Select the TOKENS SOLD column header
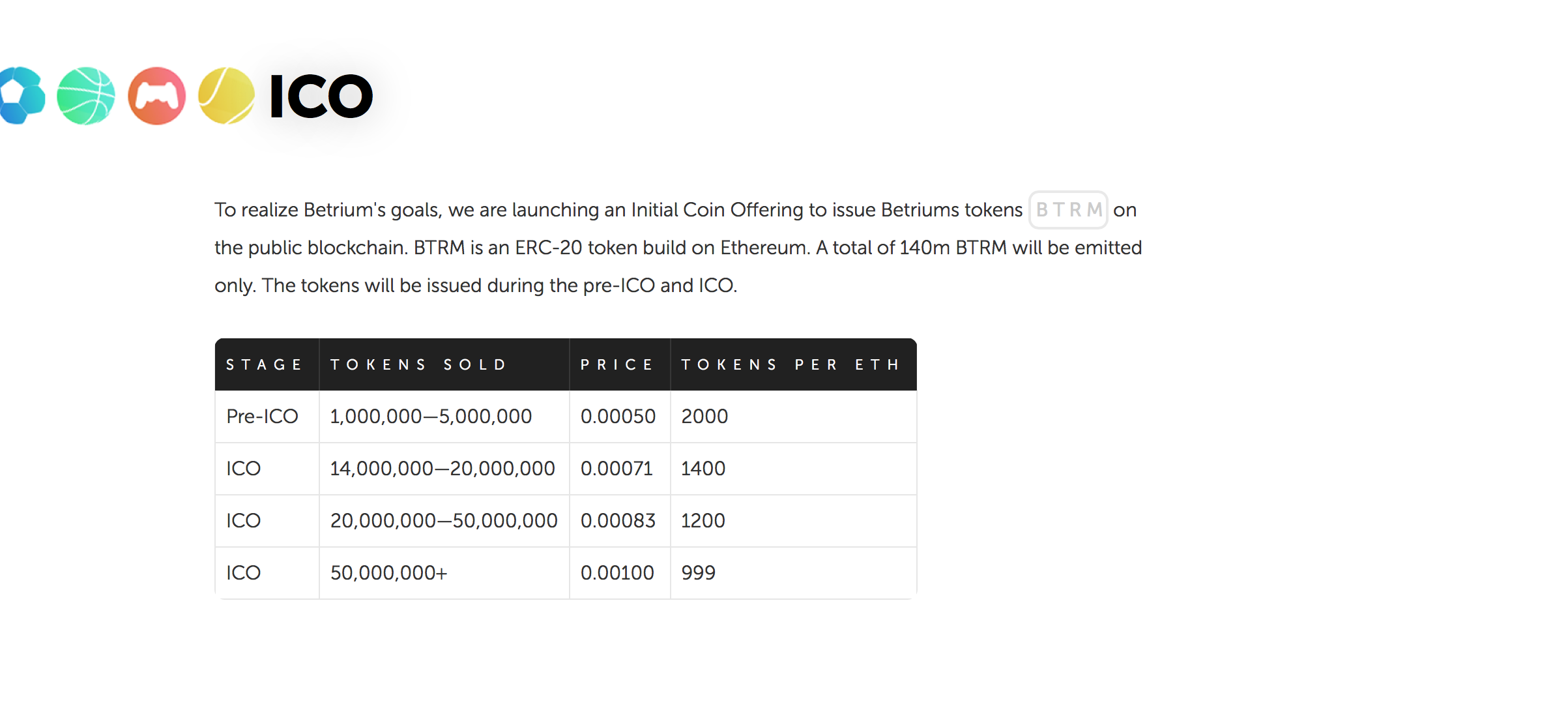This screenshot has width=1568, height=708. 418,364
